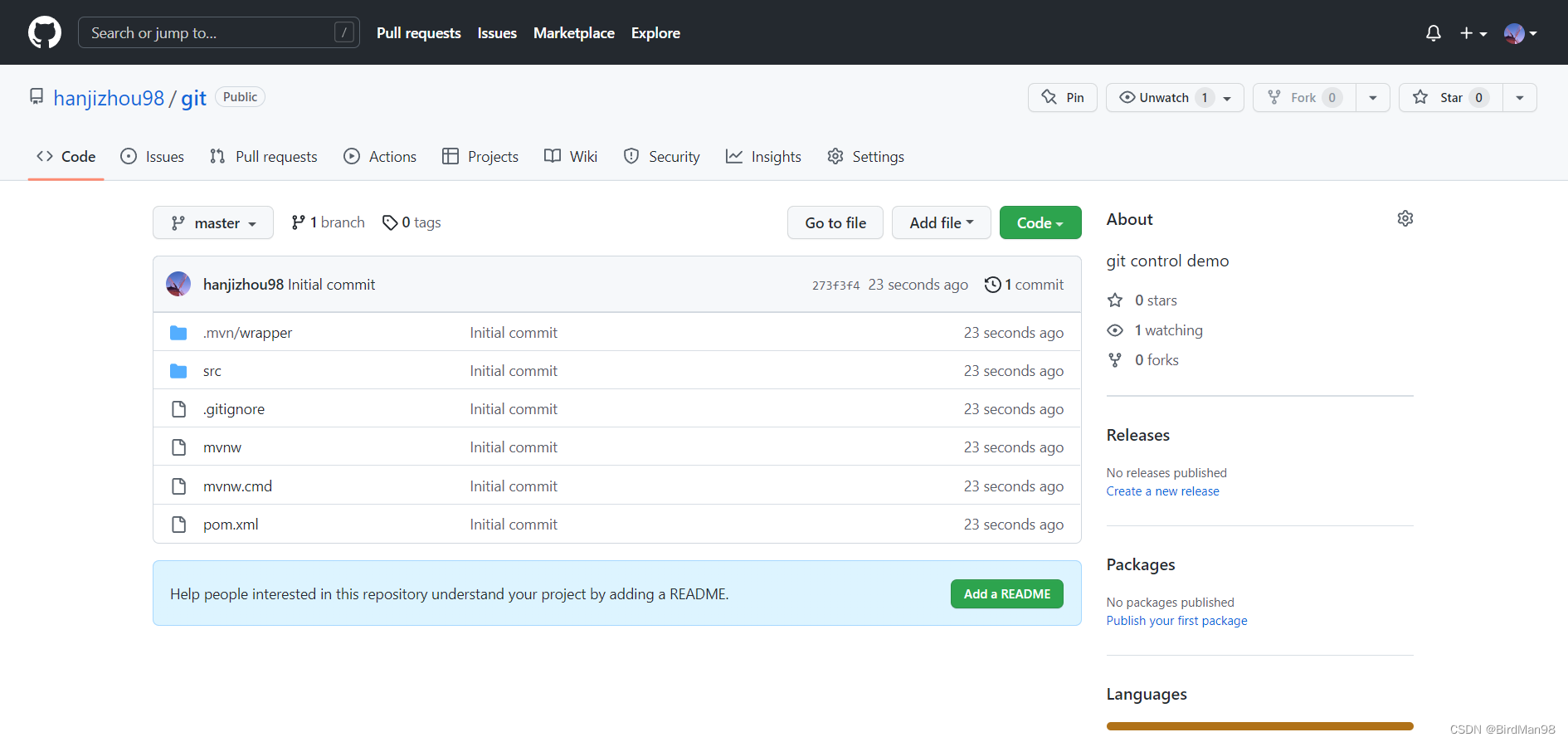View 0 forks link
The height and width of the screenshot is (742, 1568).
1143,360
